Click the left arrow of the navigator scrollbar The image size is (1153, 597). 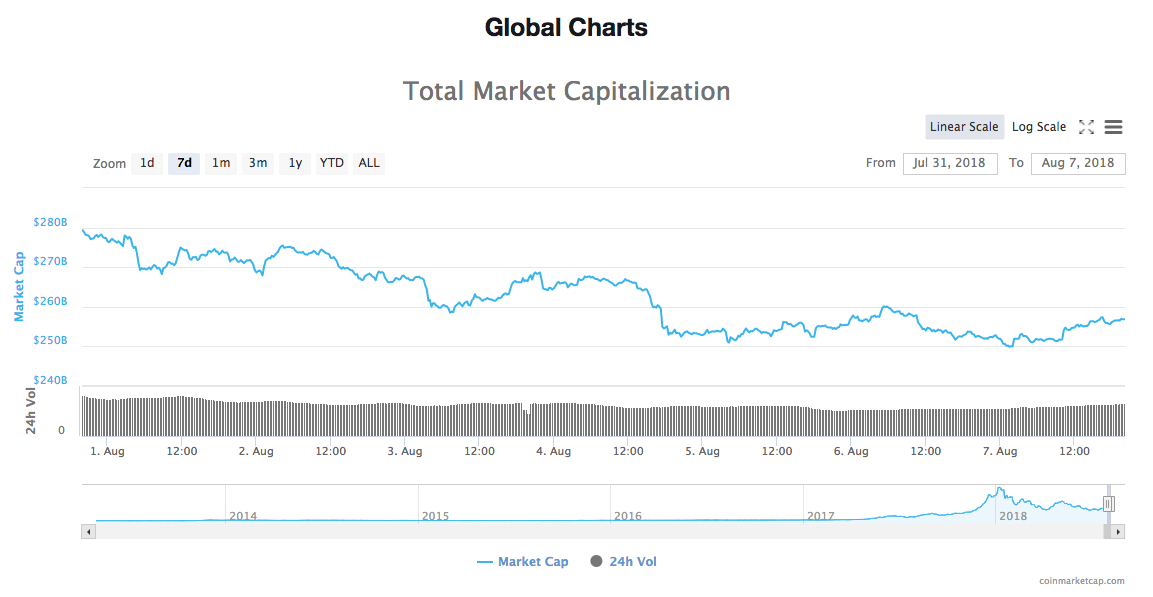coord(88,531)
